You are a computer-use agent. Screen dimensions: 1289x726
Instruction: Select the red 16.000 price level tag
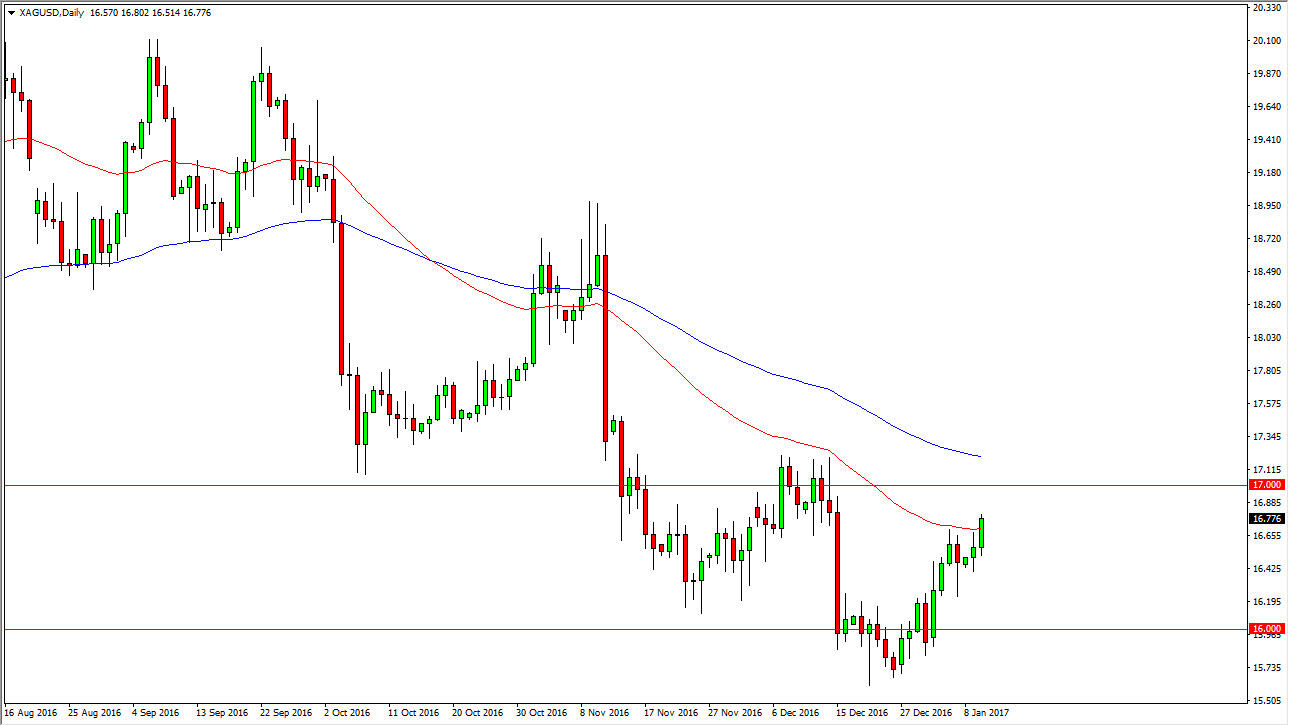(1266, 629)
